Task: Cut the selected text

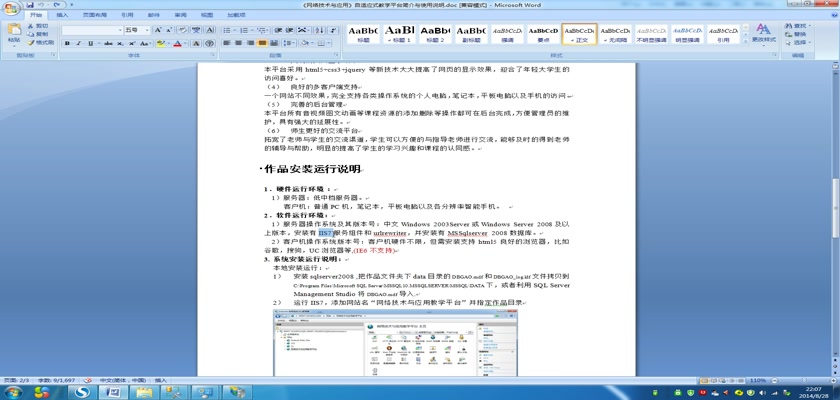Action: [39, 26]
